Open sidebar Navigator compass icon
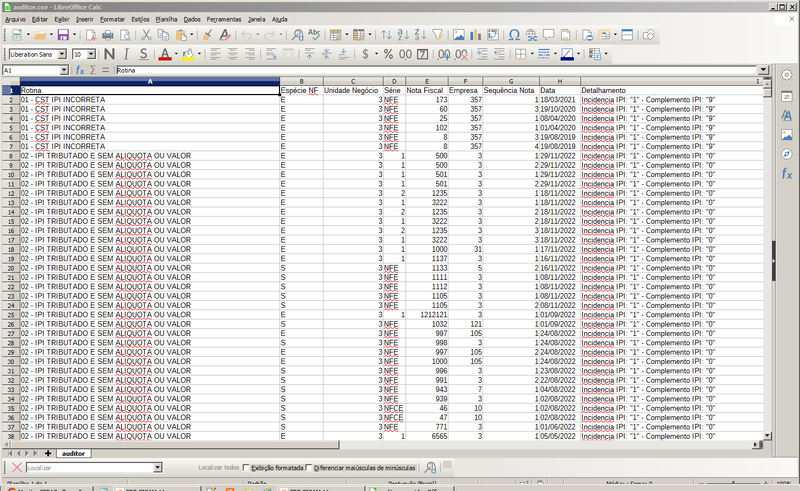Screen dimensions: 800x491 (787, 154)
